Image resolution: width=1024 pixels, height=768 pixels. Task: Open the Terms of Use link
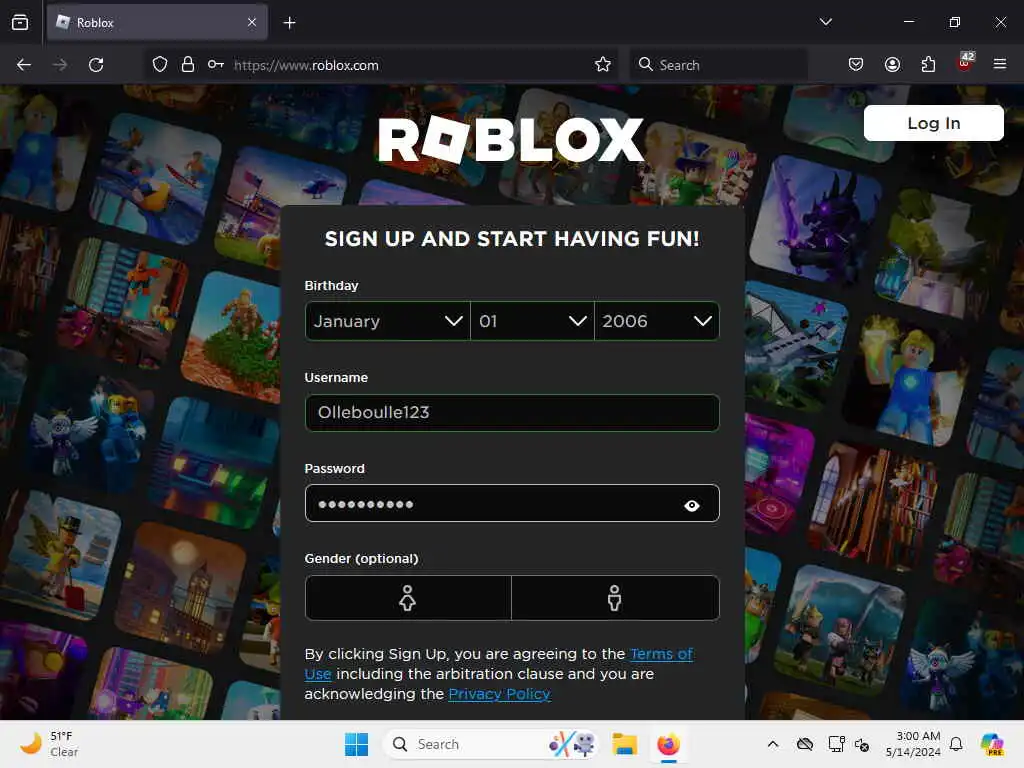pyautogui.click(x=661, y=654)
